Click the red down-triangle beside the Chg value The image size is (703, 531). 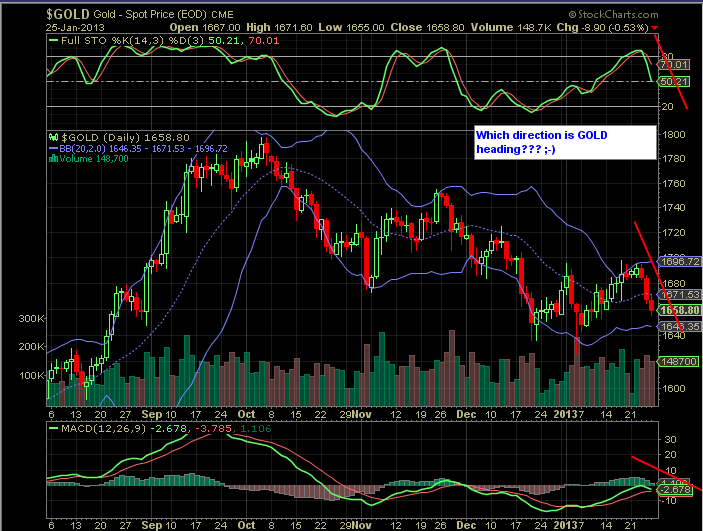tap(655, 28)
